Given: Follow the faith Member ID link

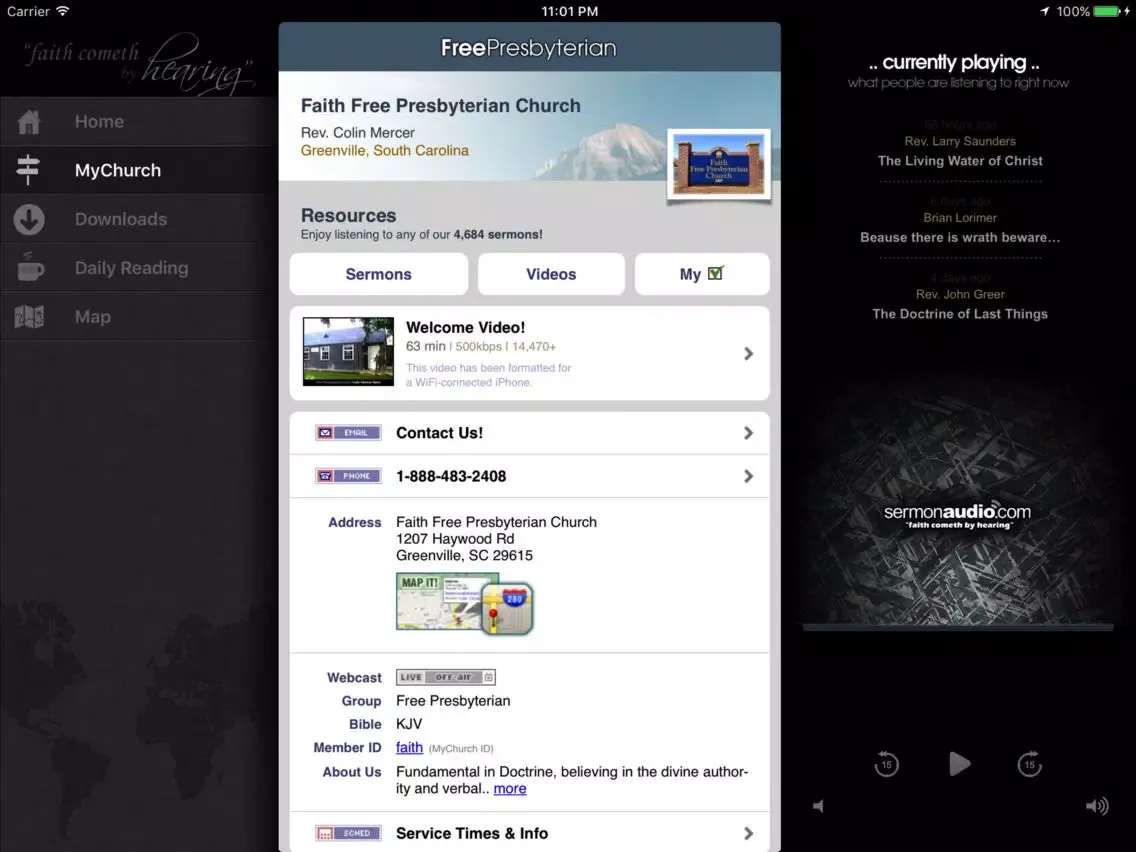Looking at the screenshot, I should coord(409,747).
